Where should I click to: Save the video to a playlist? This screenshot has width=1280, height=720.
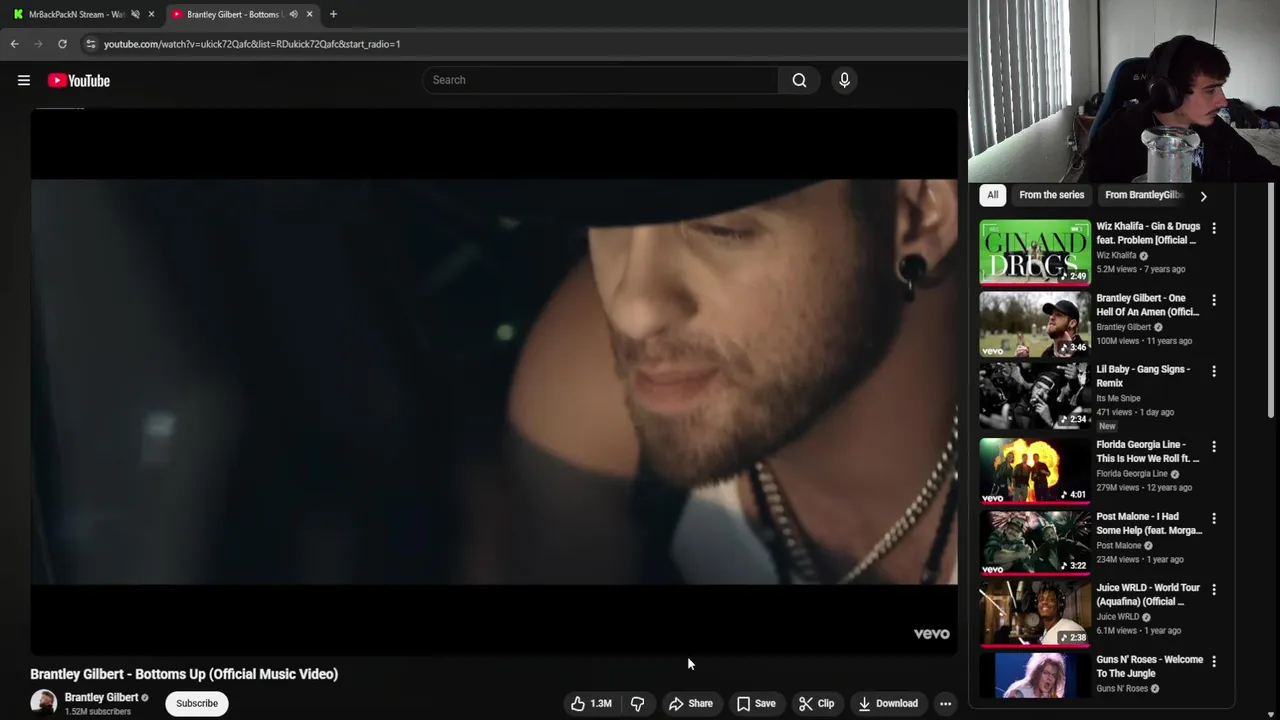(756, 703)
